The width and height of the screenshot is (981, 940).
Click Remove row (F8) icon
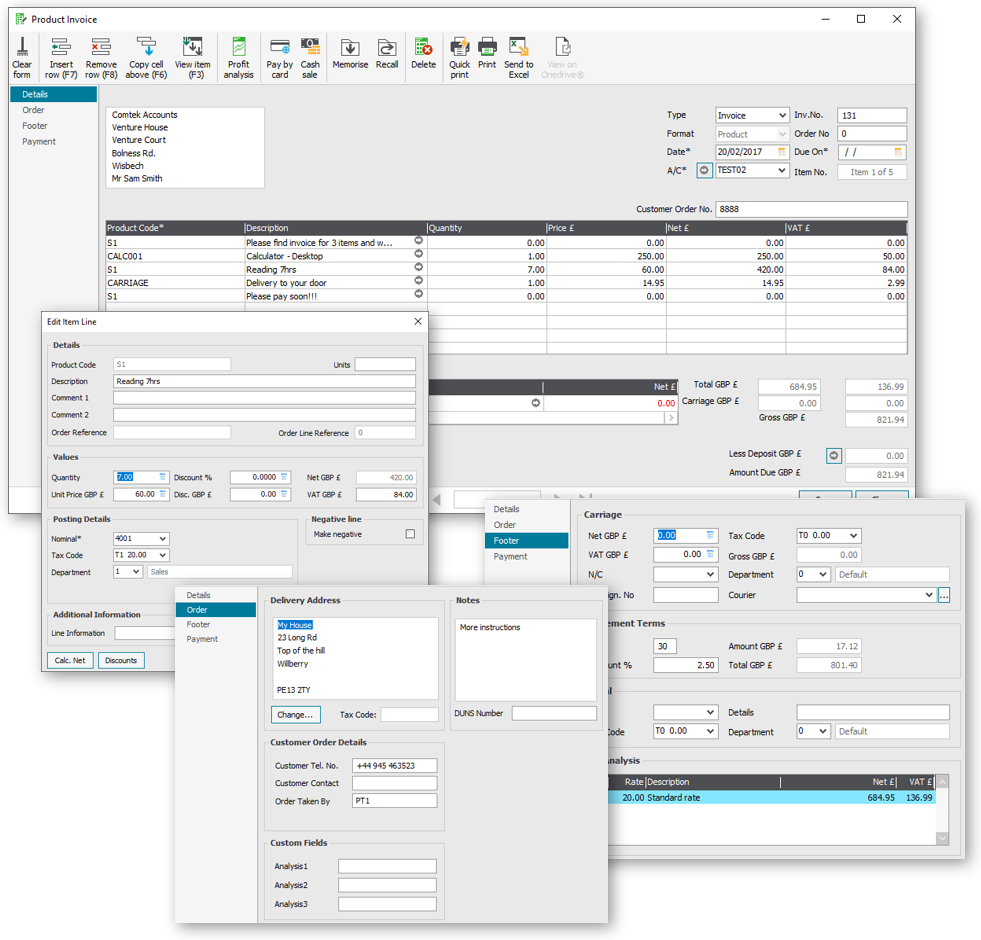(101, 58)
